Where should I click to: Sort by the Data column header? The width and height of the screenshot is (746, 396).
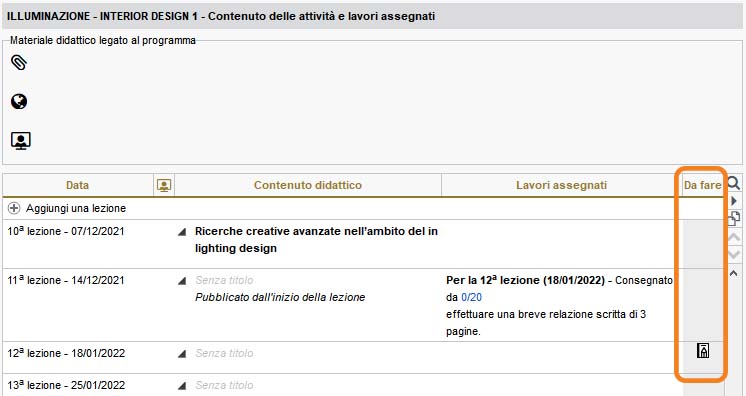pyautogui.click(x=78, y=185)
